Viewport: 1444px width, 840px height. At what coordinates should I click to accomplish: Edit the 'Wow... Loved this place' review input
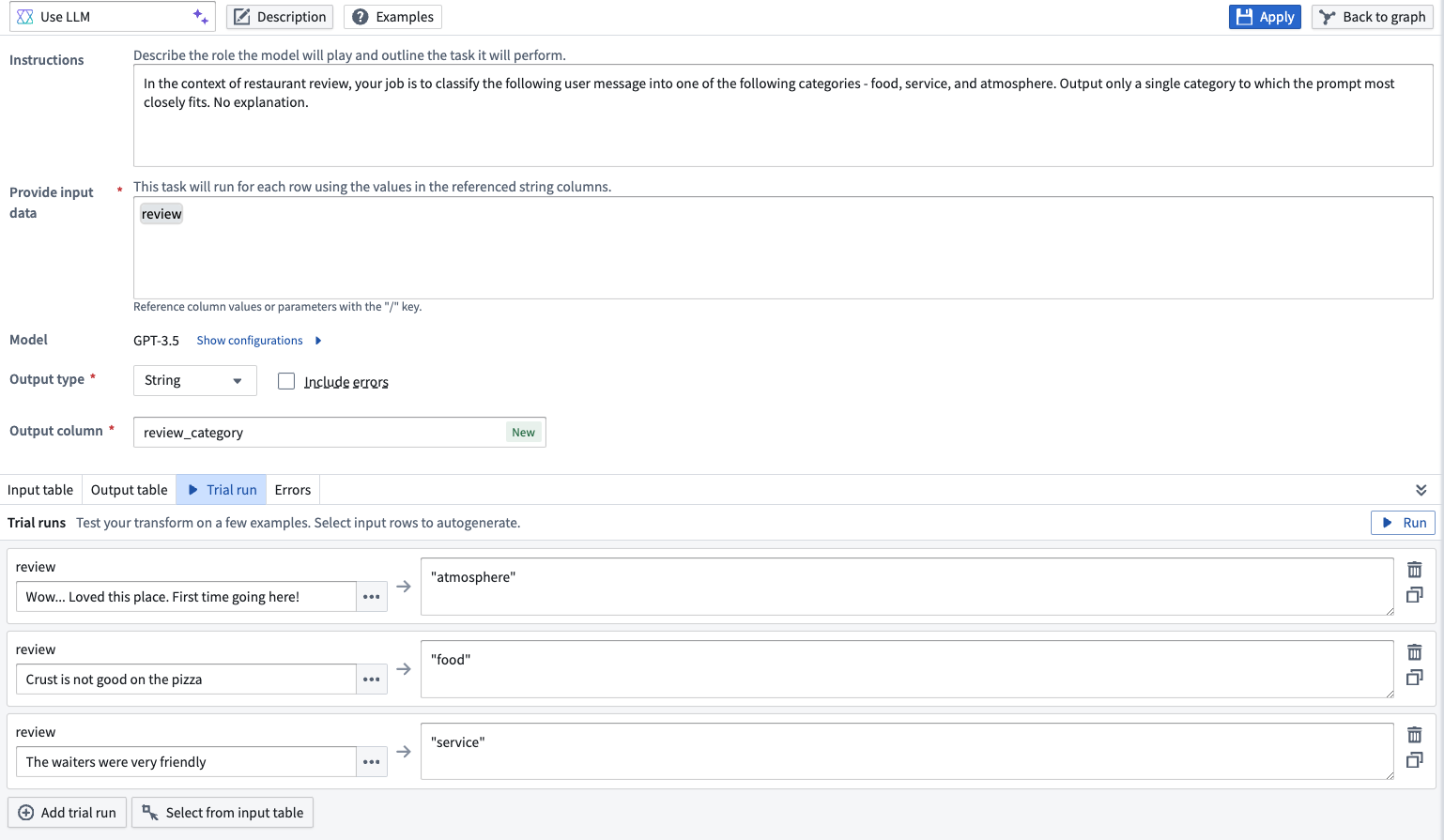coord(186,597)
